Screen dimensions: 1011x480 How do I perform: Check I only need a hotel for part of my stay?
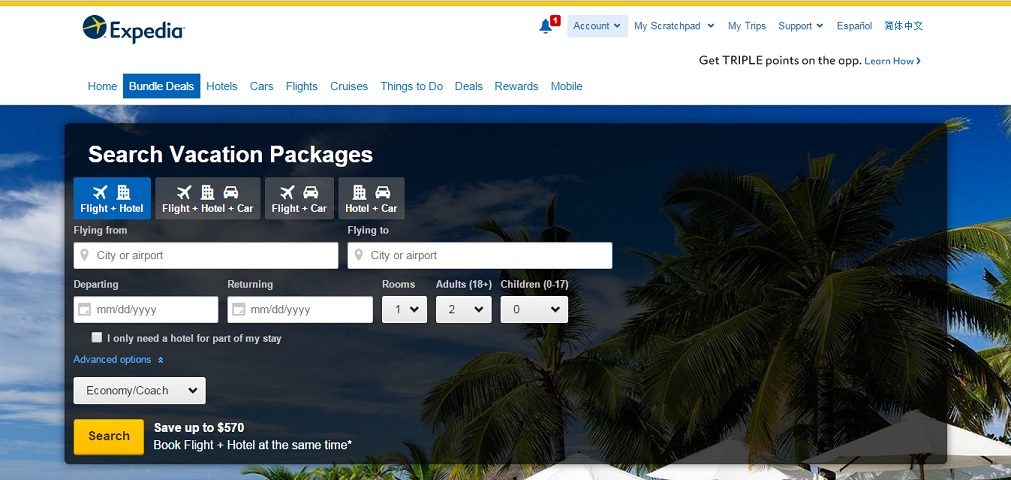[97, 337]
